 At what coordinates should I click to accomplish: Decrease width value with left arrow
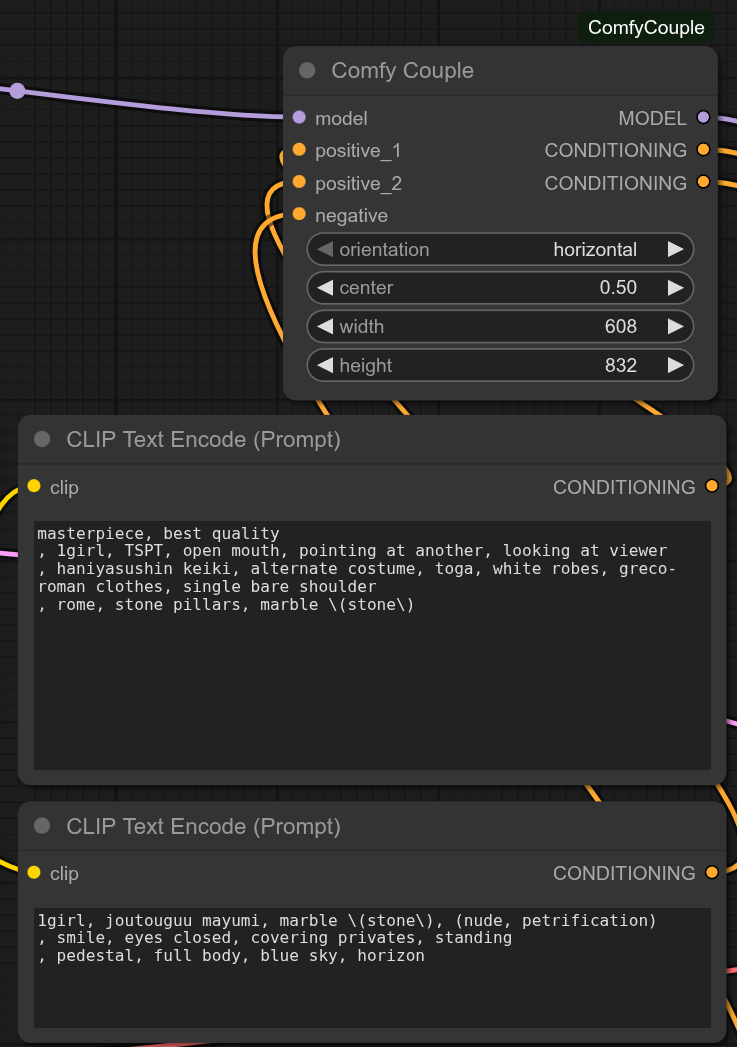pyautogui.click(x=325, y=327)
